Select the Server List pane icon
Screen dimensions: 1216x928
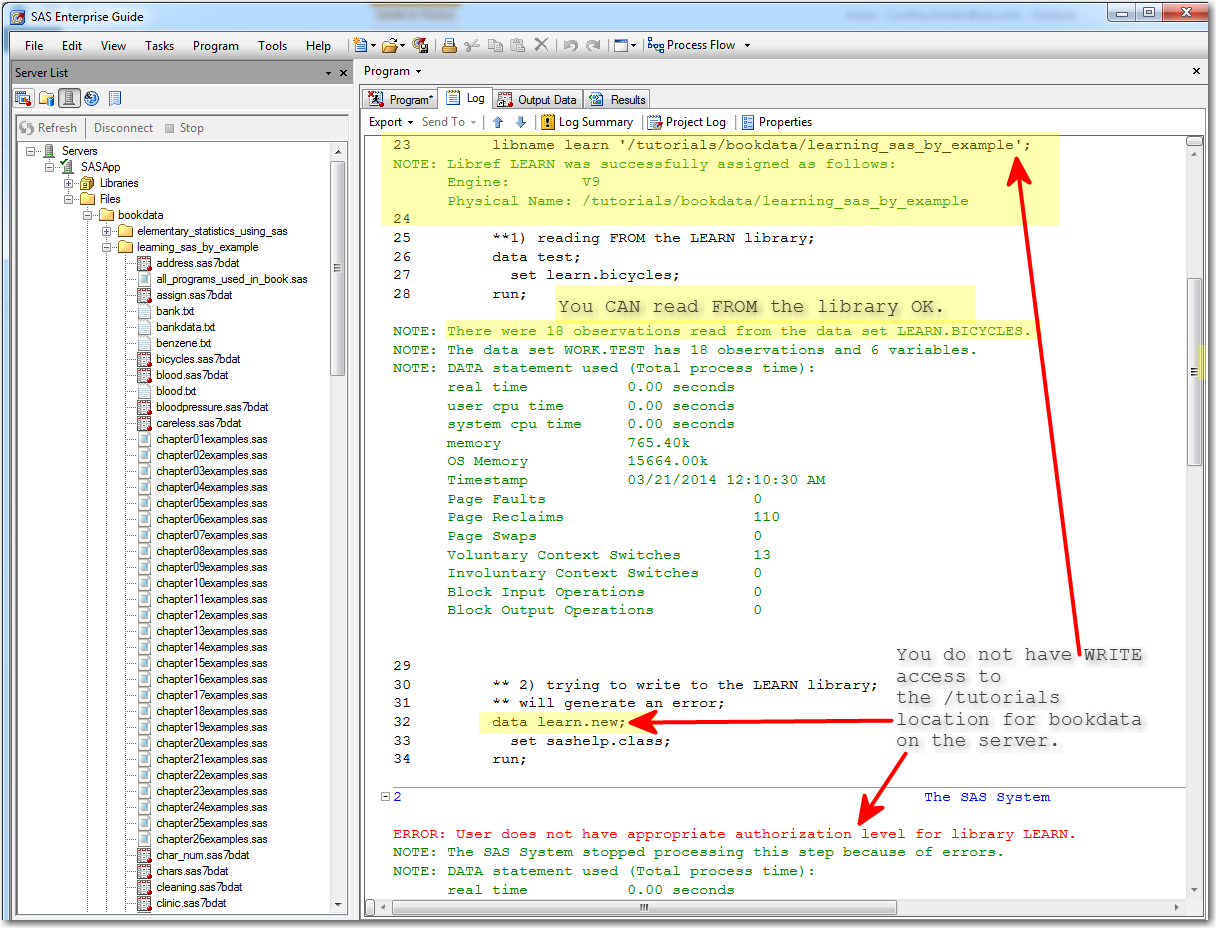tap(69, 98)
